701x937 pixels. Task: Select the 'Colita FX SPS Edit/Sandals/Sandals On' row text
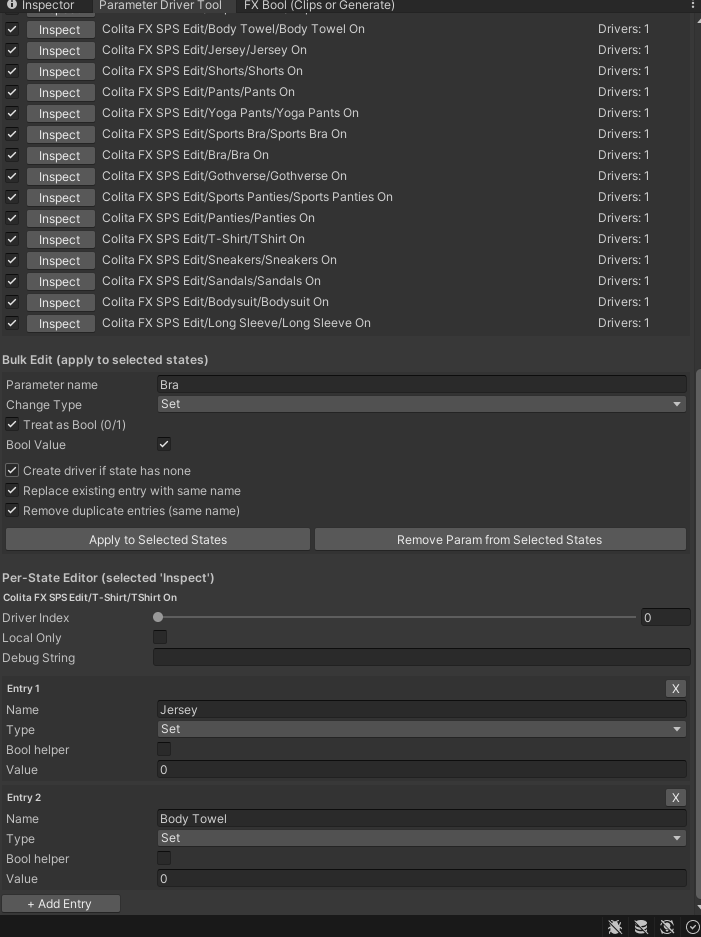click(x=211, y=281)
